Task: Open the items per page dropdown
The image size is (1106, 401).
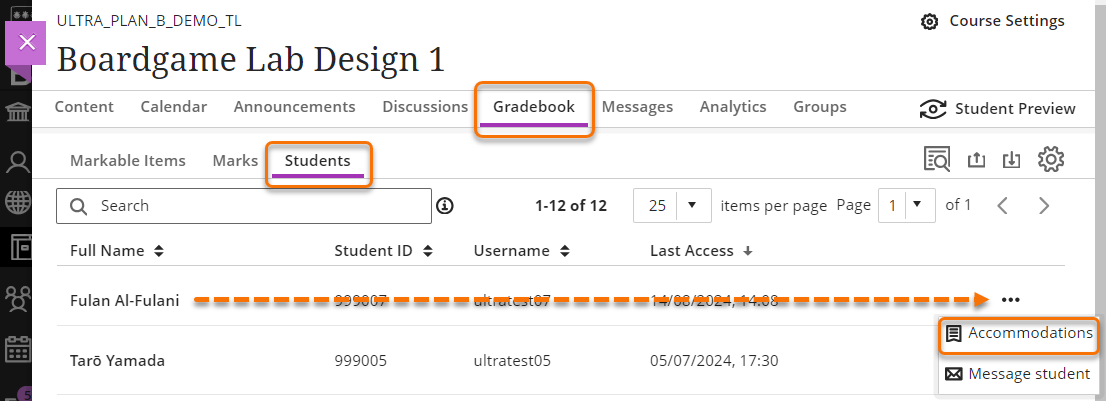Action: click(x=672, y=206)
